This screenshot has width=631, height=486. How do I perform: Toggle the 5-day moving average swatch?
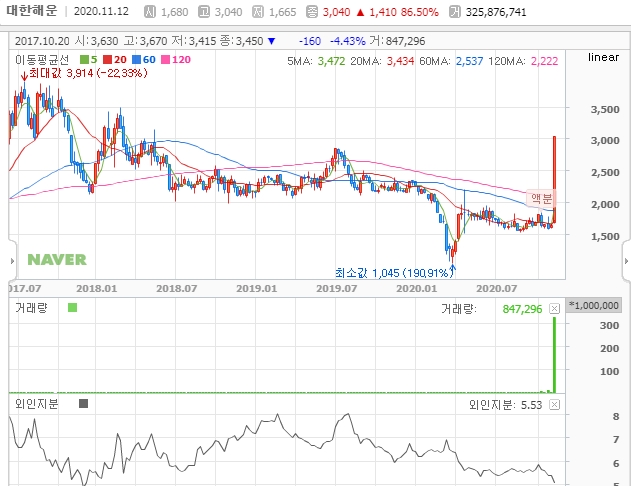pos(84,60)
